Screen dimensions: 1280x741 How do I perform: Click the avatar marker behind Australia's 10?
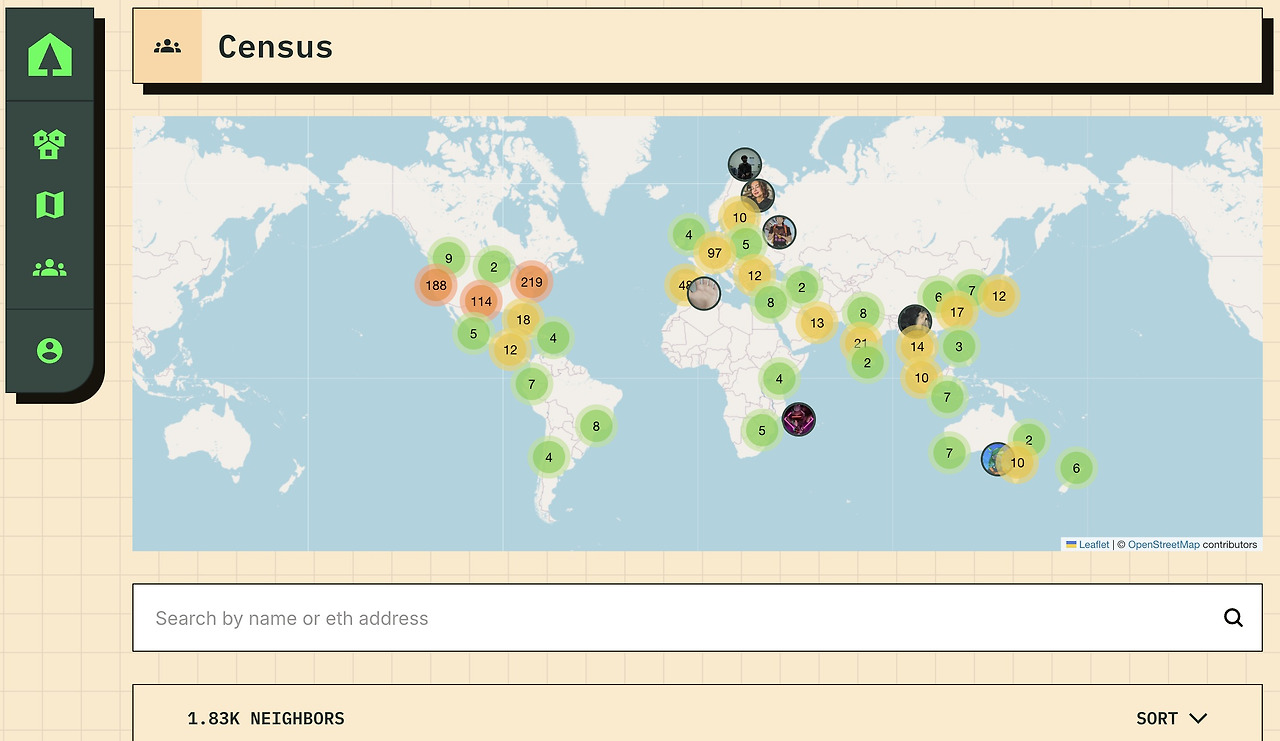[x=994, y=459]
